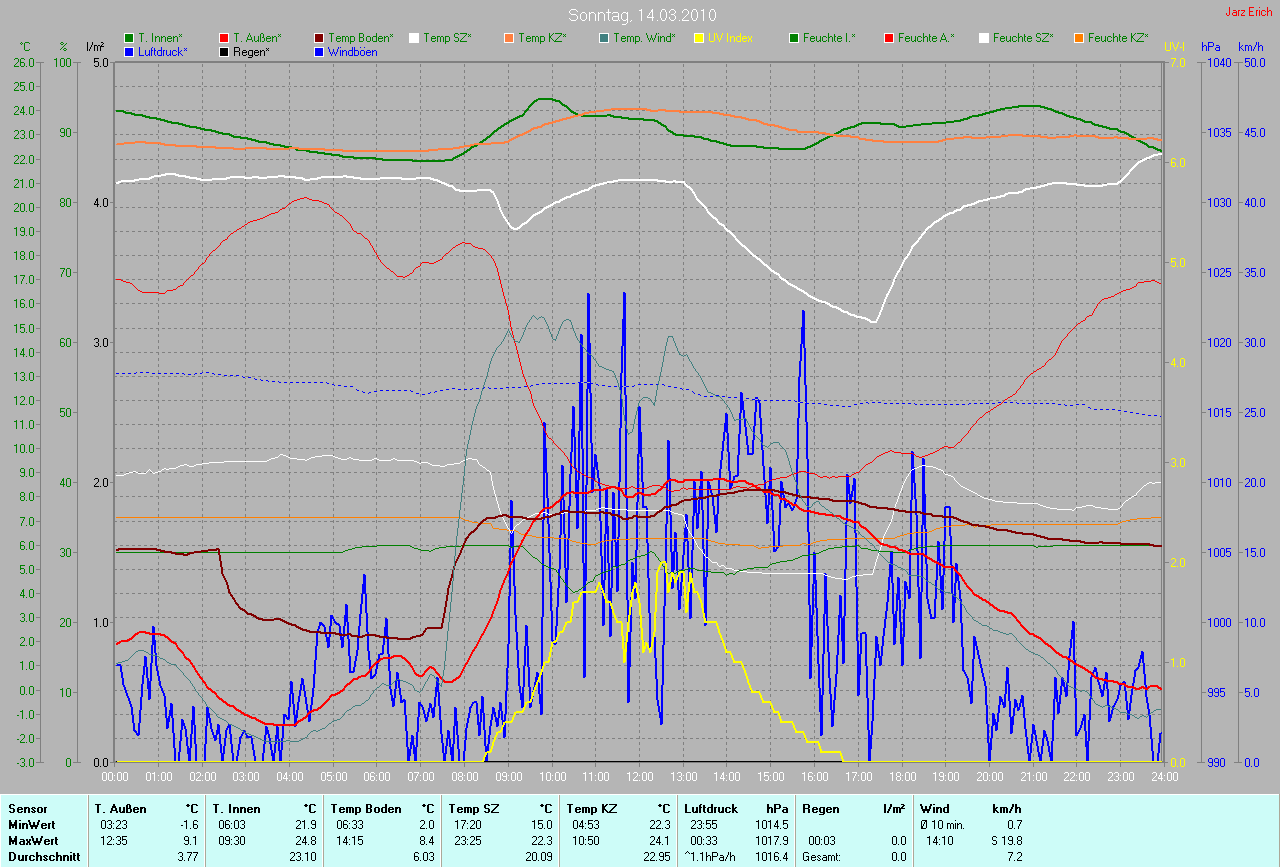Screen dimensions: 1280x867
Task: Click the Luftdruck table column header
Action: point(711,809)
